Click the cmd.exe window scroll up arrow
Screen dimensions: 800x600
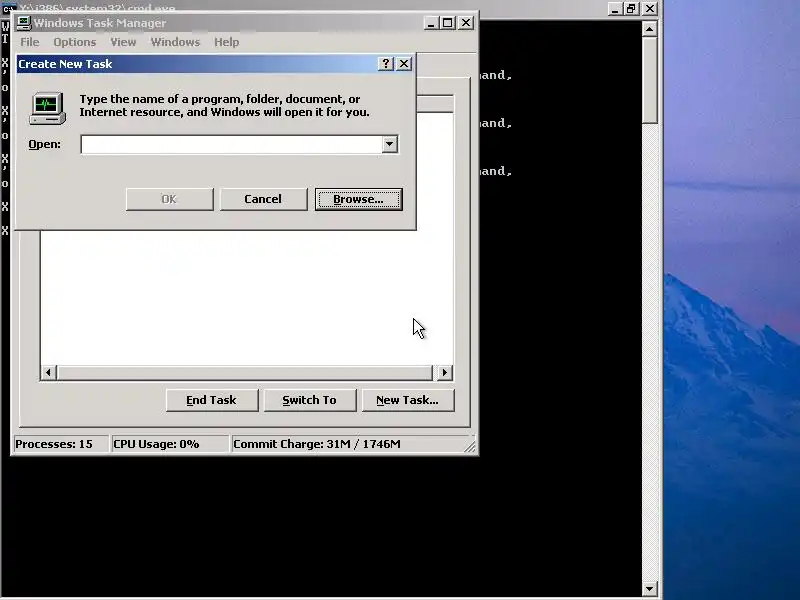point(649,29)
